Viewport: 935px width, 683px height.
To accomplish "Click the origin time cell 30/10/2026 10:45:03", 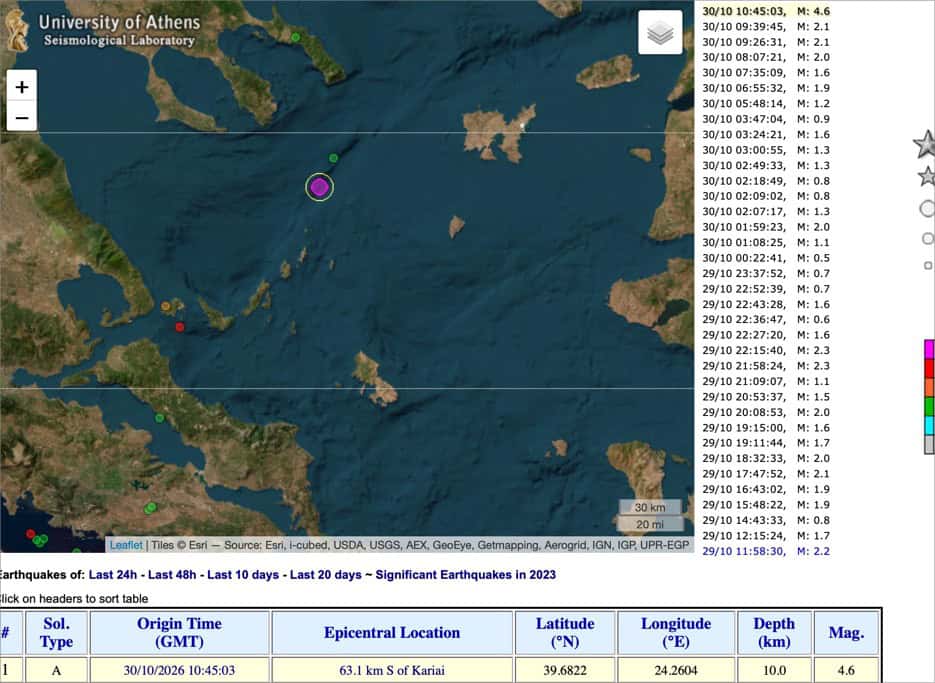I will (x=179, y=670).
